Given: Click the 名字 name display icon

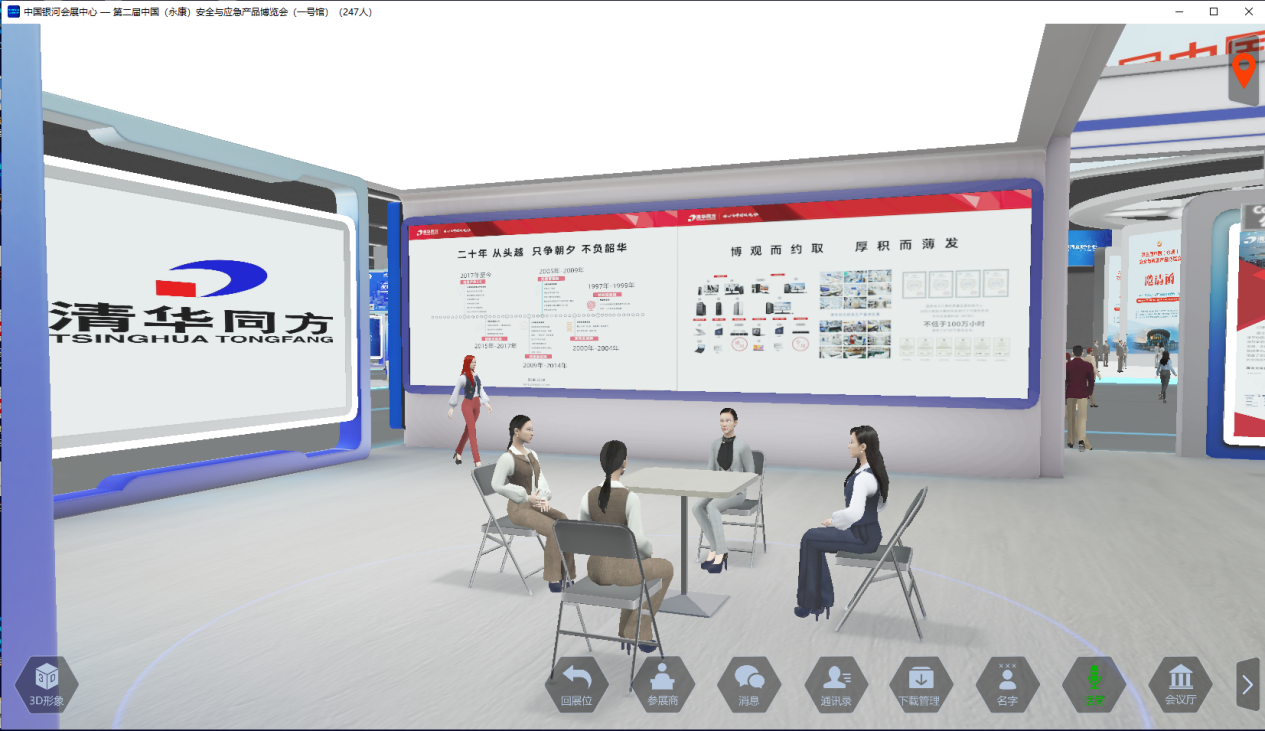Looking at the screenshot, I should (x=1007, y=685).
